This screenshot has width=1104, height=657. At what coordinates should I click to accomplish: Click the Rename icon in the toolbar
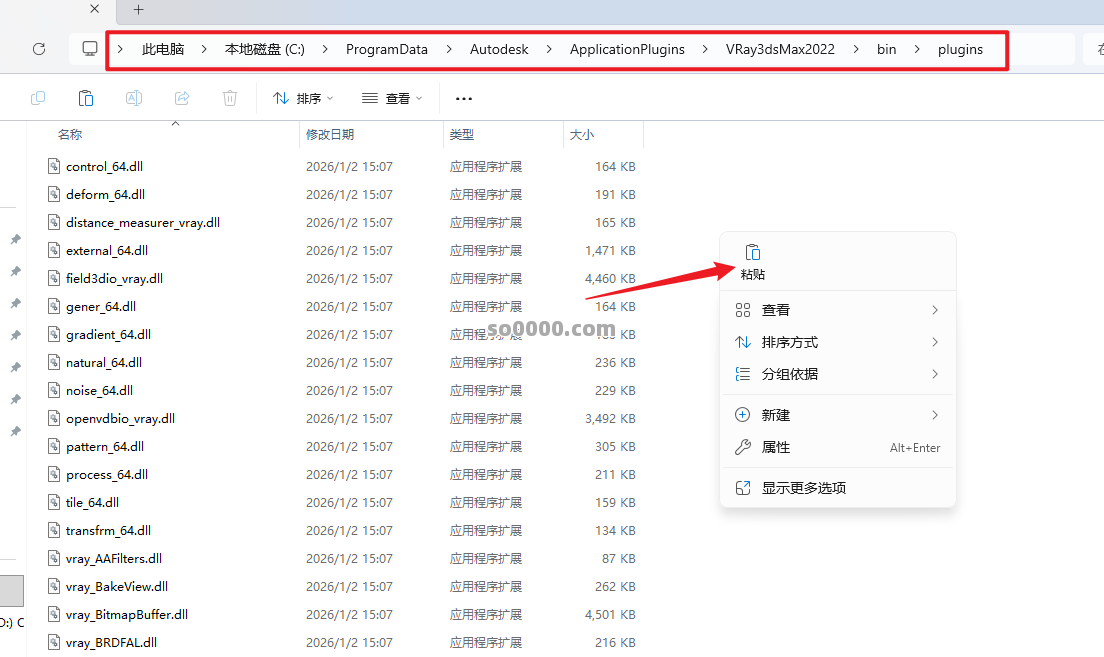[x=134, y=97]
